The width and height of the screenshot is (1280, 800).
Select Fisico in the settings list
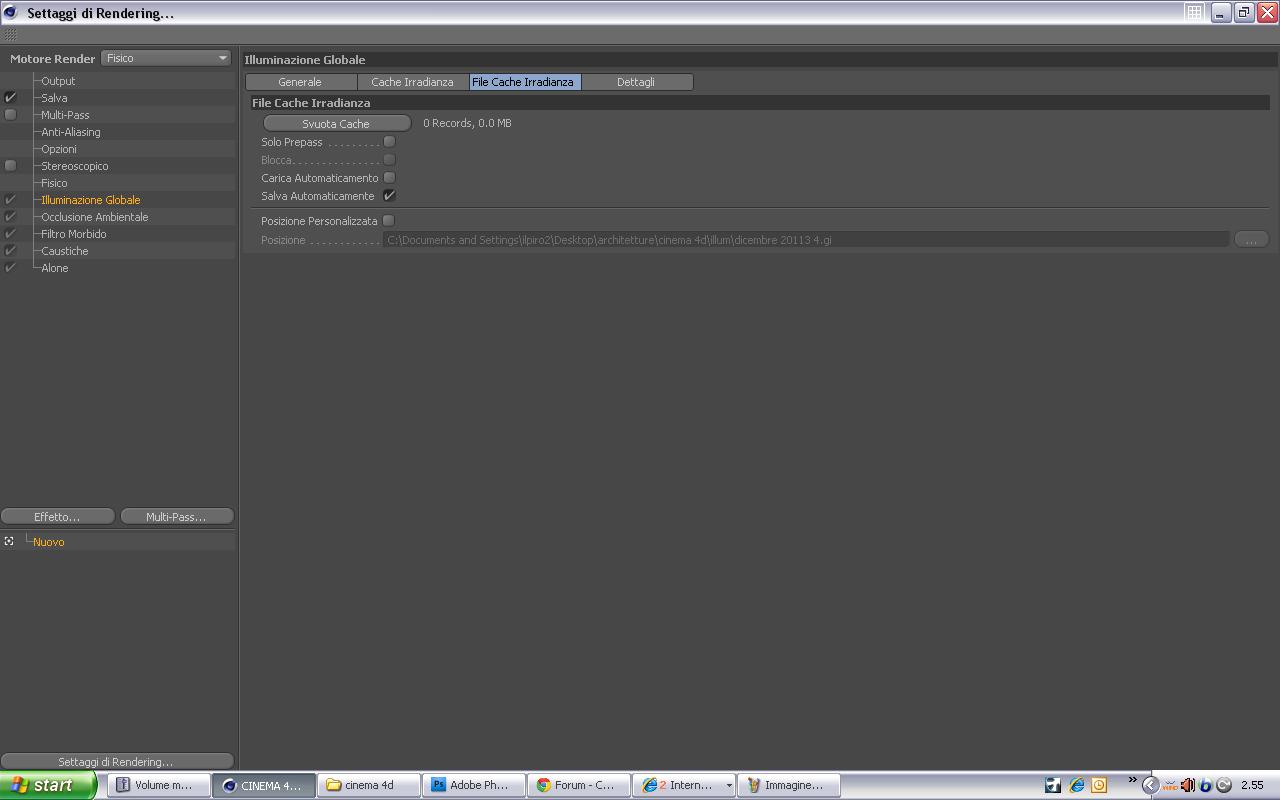tap(55, 183)
